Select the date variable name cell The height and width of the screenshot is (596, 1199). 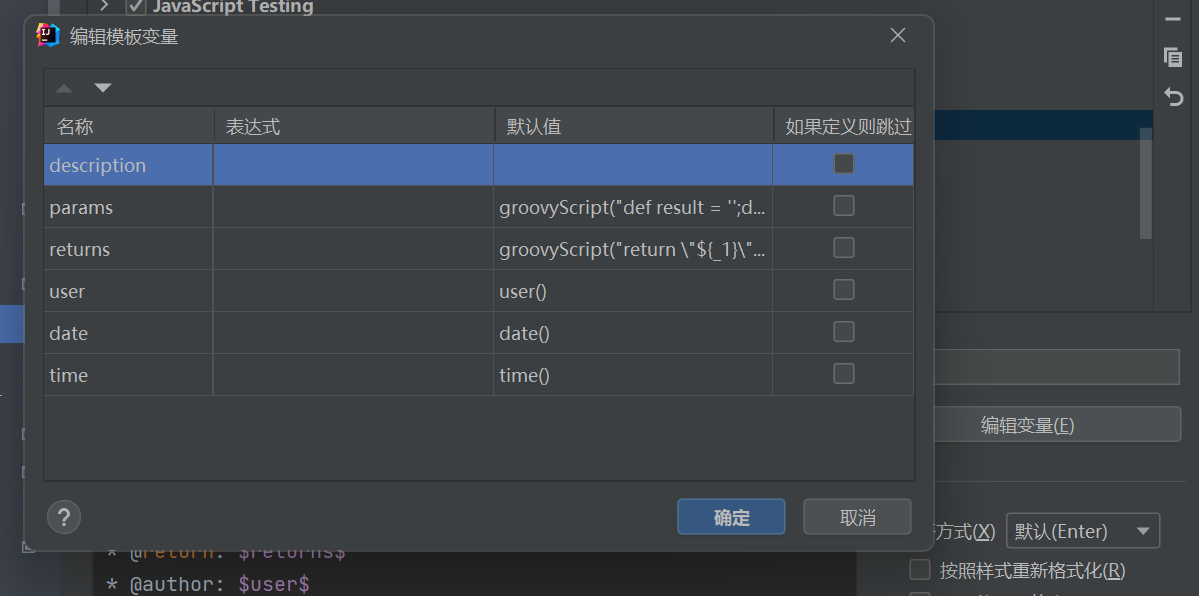click(128, 334)
